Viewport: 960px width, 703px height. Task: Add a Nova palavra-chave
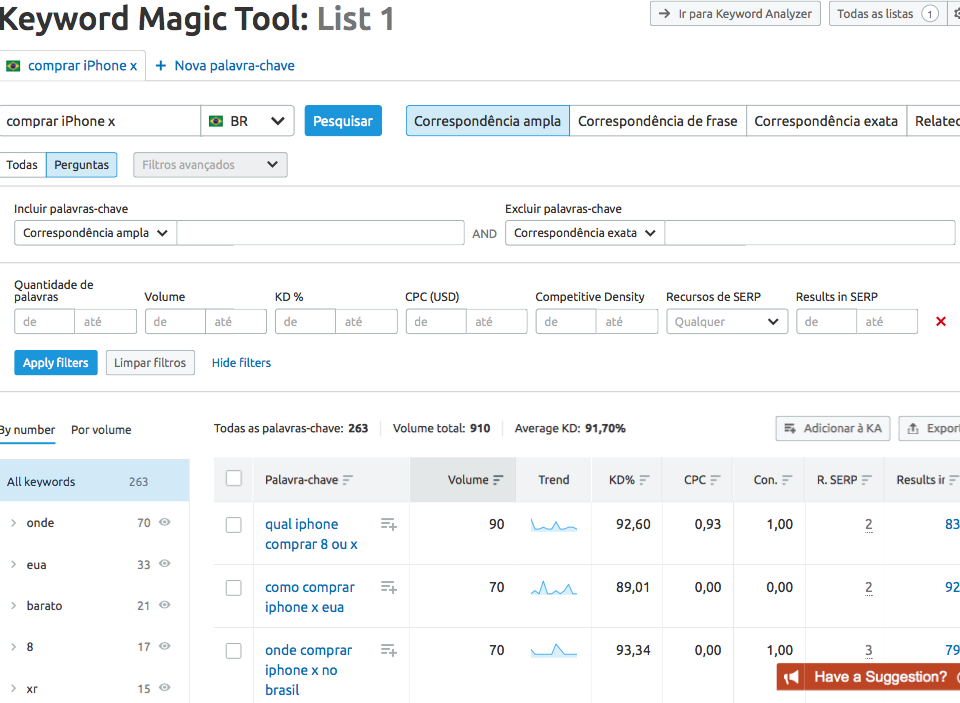pyautogui.click(x=225, y=66)
